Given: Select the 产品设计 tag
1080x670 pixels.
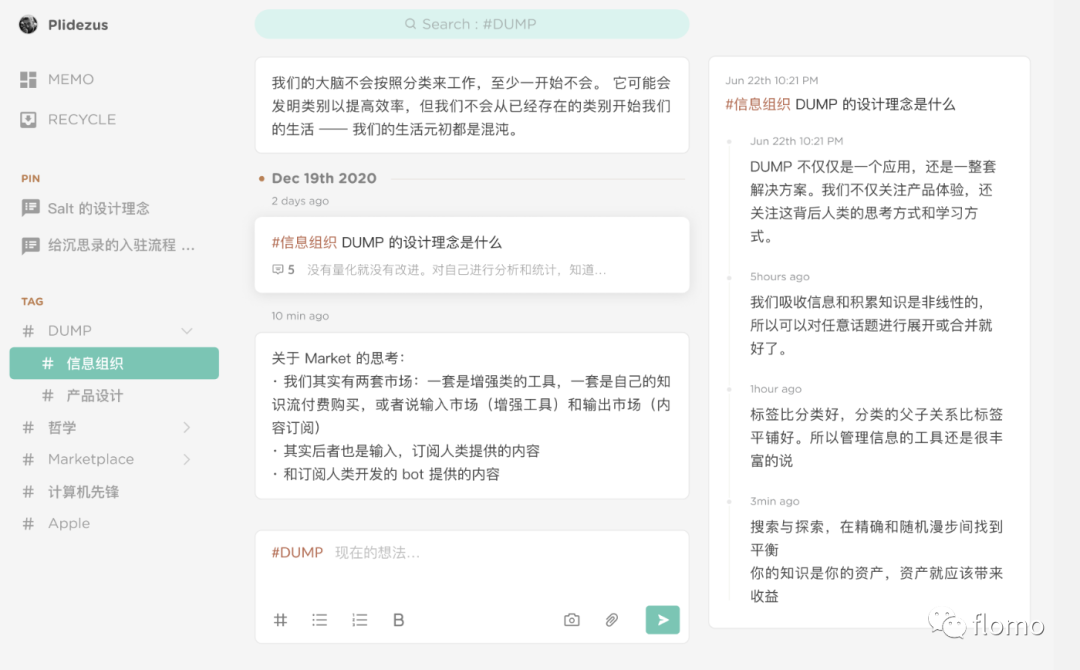Looking at the screenshot, I should [x=94, y=395].
